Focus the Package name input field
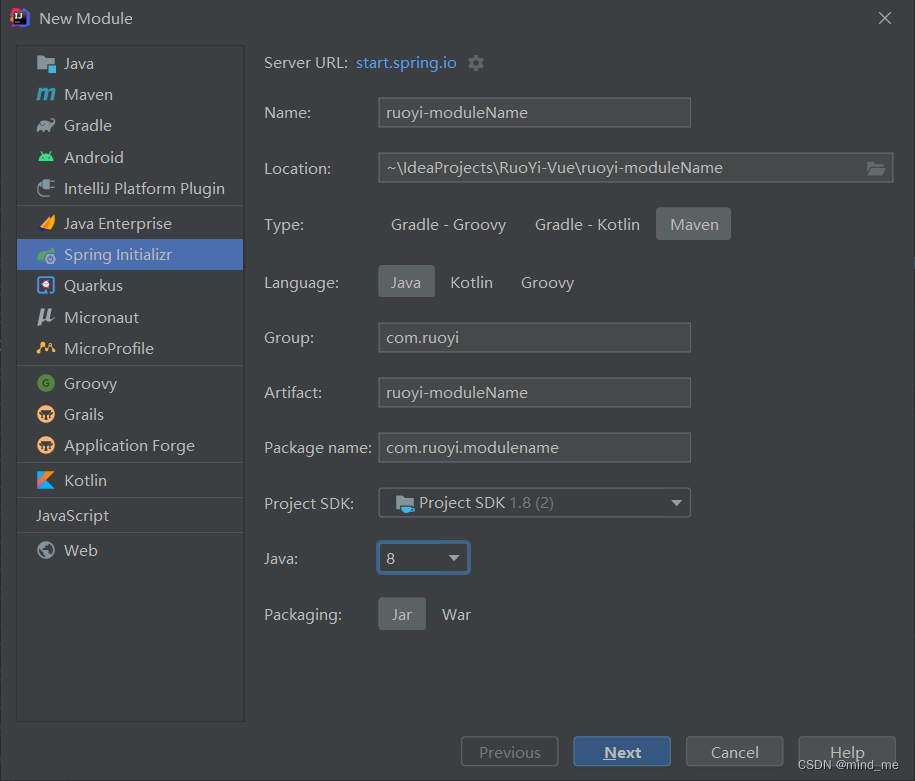915x781 pixels. click(535, 448)
